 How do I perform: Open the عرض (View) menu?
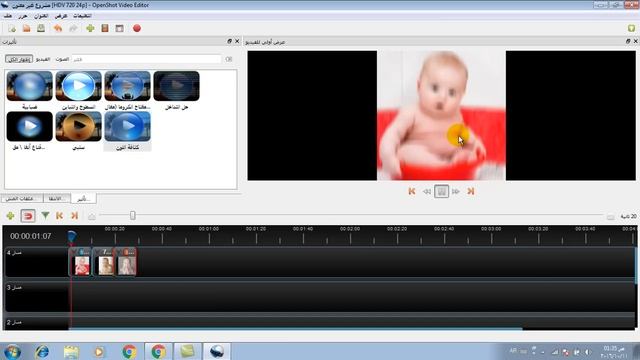61,16
